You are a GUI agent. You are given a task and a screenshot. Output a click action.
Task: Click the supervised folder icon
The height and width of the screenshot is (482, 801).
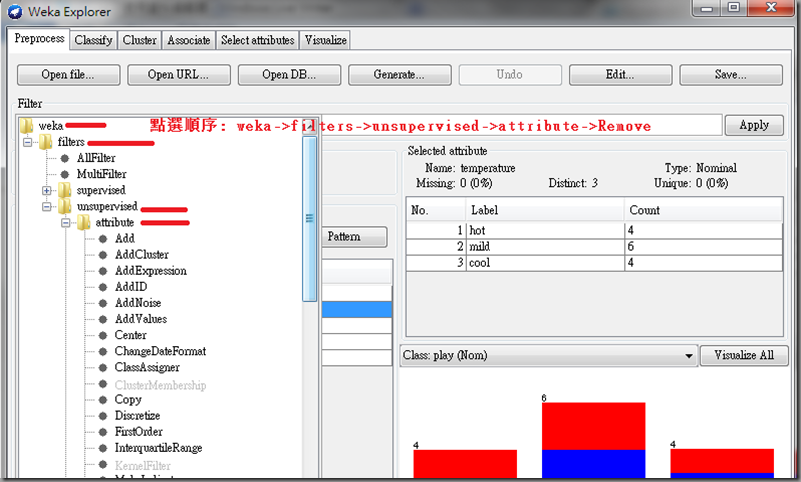(65, 190)
